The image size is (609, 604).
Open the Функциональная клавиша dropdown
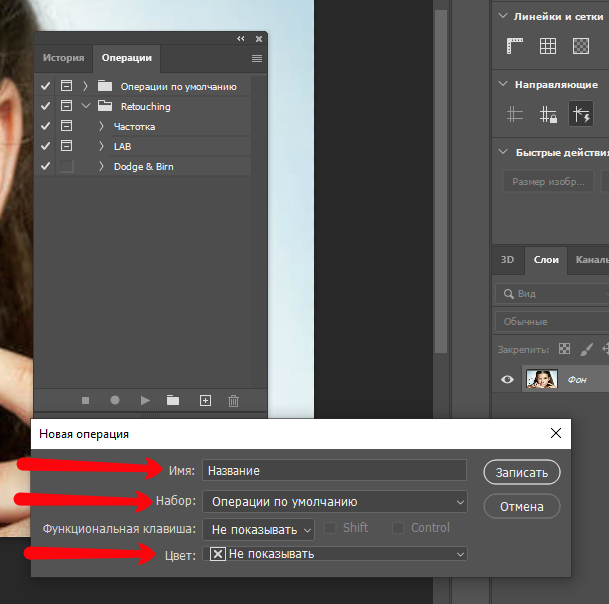(258, 529)
